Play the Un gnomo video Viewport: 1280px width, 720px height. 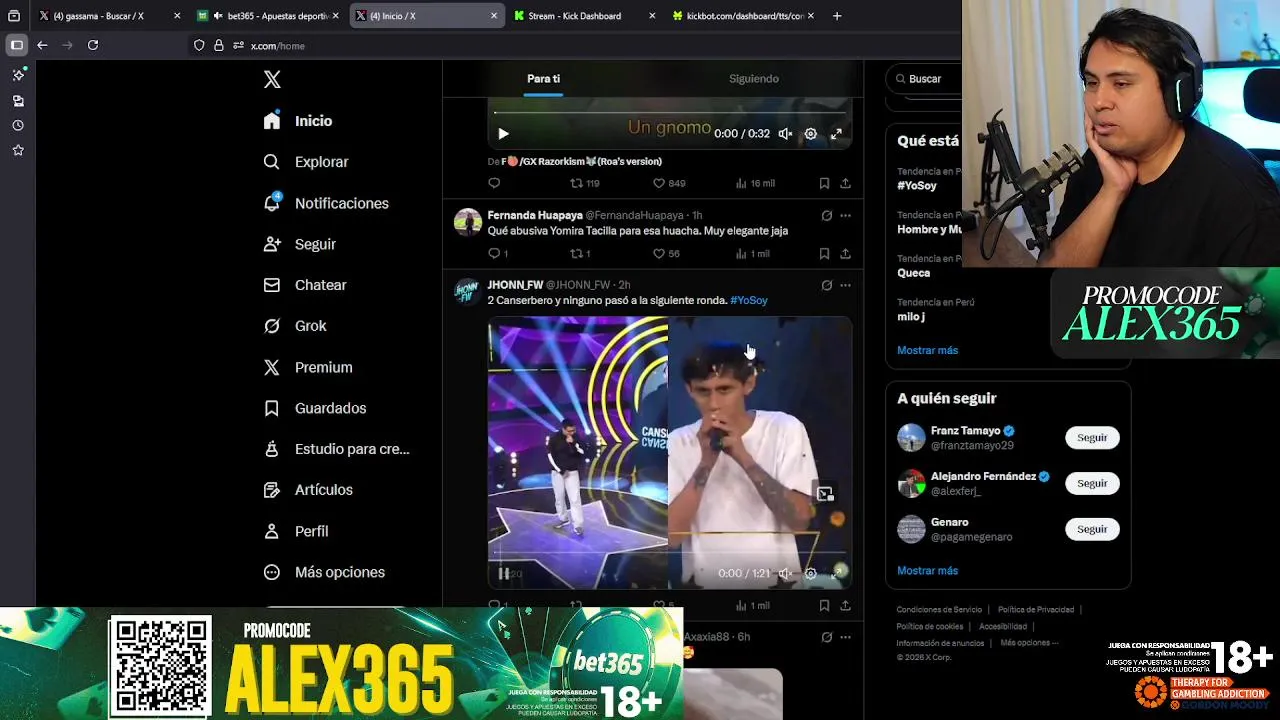tap(503, 134)
